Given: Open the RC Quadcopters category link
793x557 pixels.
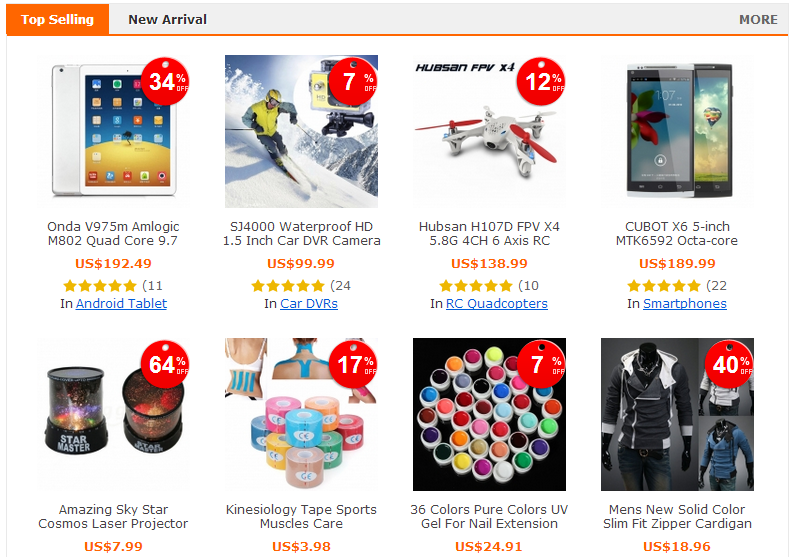Looking at the screenshot, I should coord(497,304).
